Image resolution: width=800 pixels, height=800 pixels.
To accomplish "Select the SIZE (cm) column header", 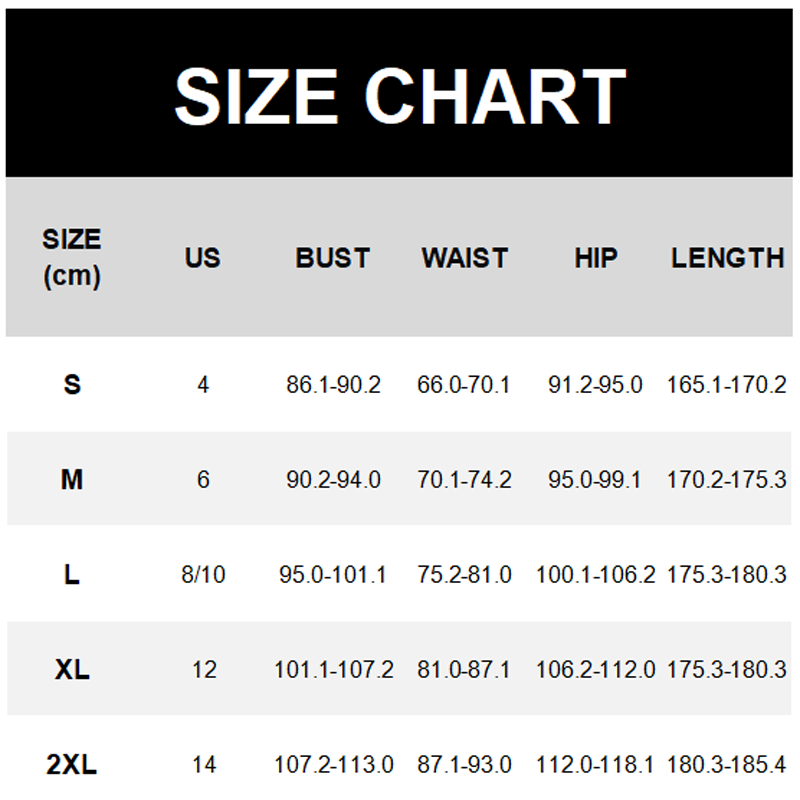I will (x=72, y=257).
